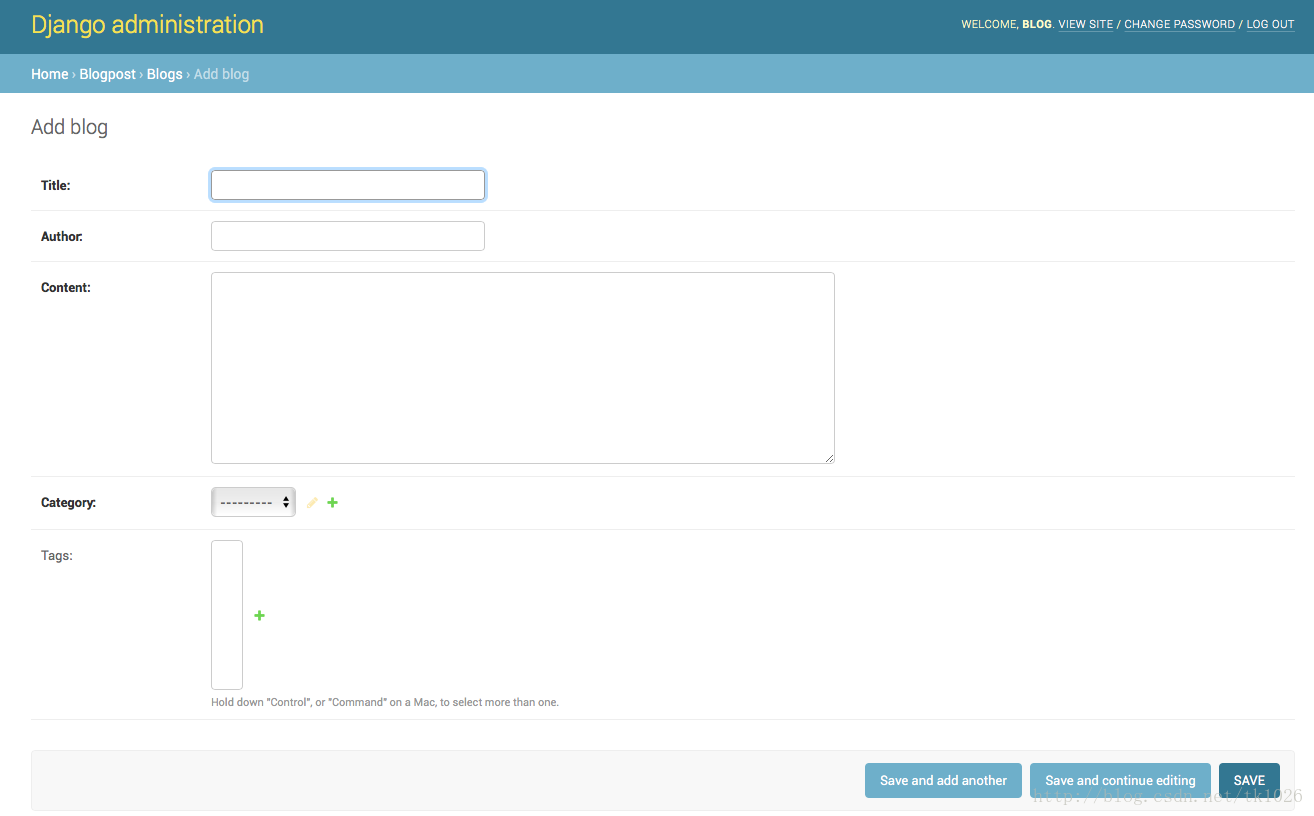Click the green plus next to Category
Viewport: 1314px width, 816px height.
(333, 503)
